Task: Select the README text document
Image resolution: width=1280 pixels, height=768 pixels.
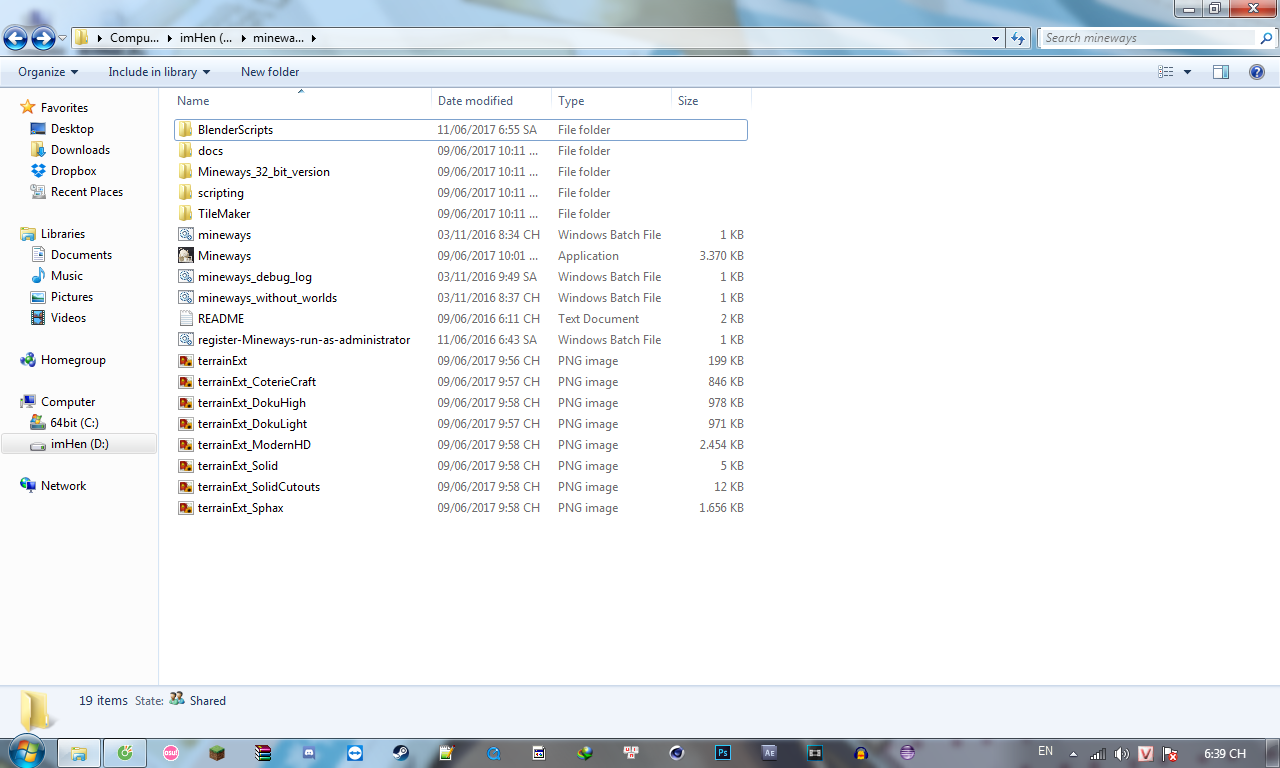Action: pos(461,319)
